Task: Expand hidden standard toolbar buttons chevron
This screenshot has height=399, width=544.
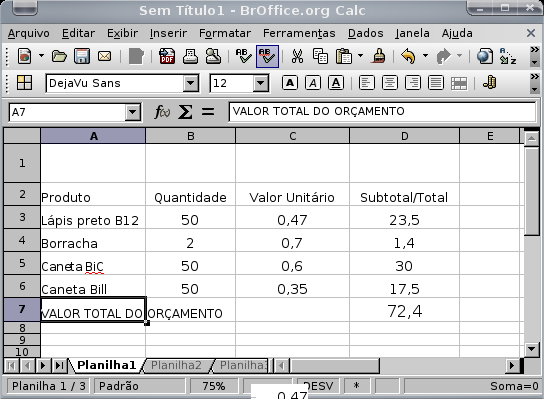Action: tap(535, 50)
